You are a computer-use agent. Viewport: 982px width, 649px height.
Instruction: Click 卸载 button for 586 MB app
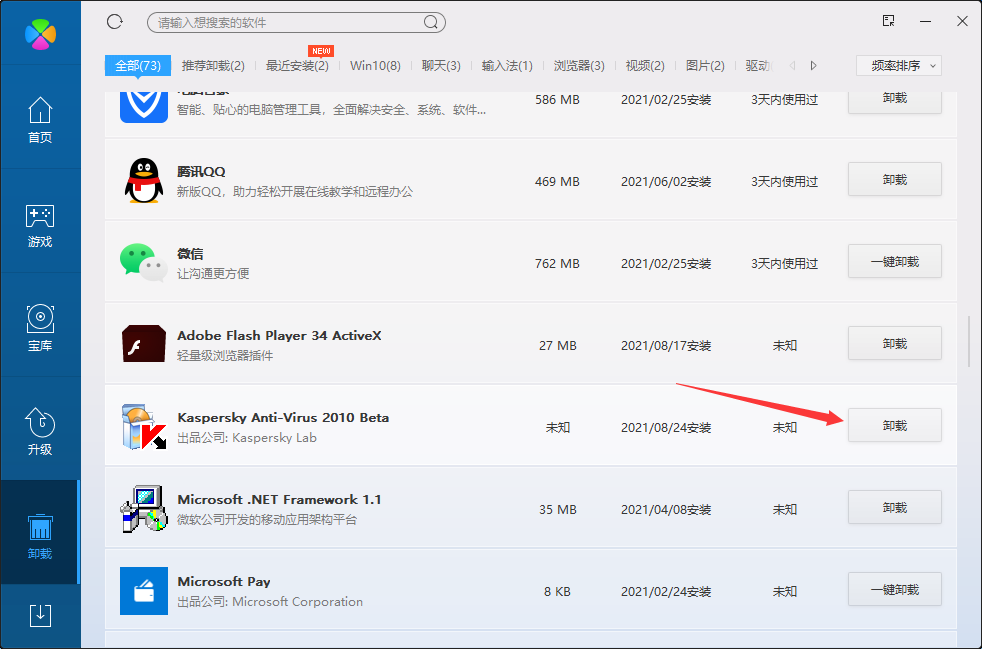(x=895, y=102)
